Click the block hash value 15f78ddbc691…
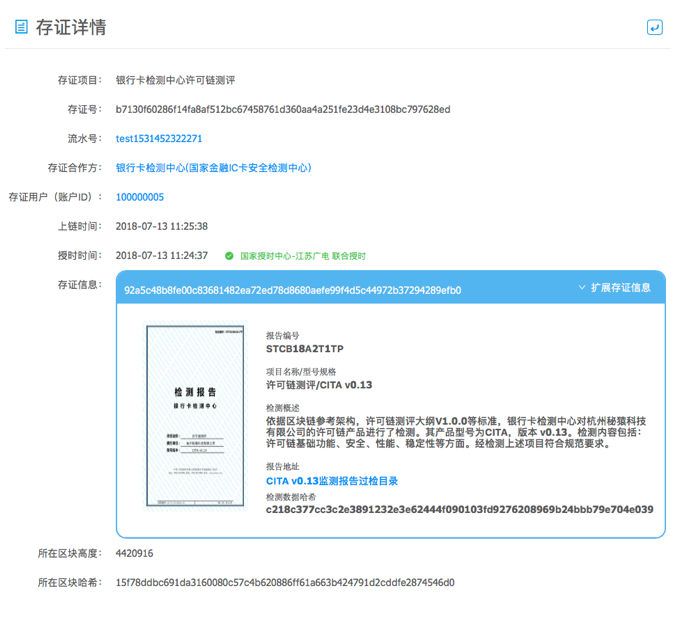This screenshot has width=678, height=621. (x=285, y=582)
